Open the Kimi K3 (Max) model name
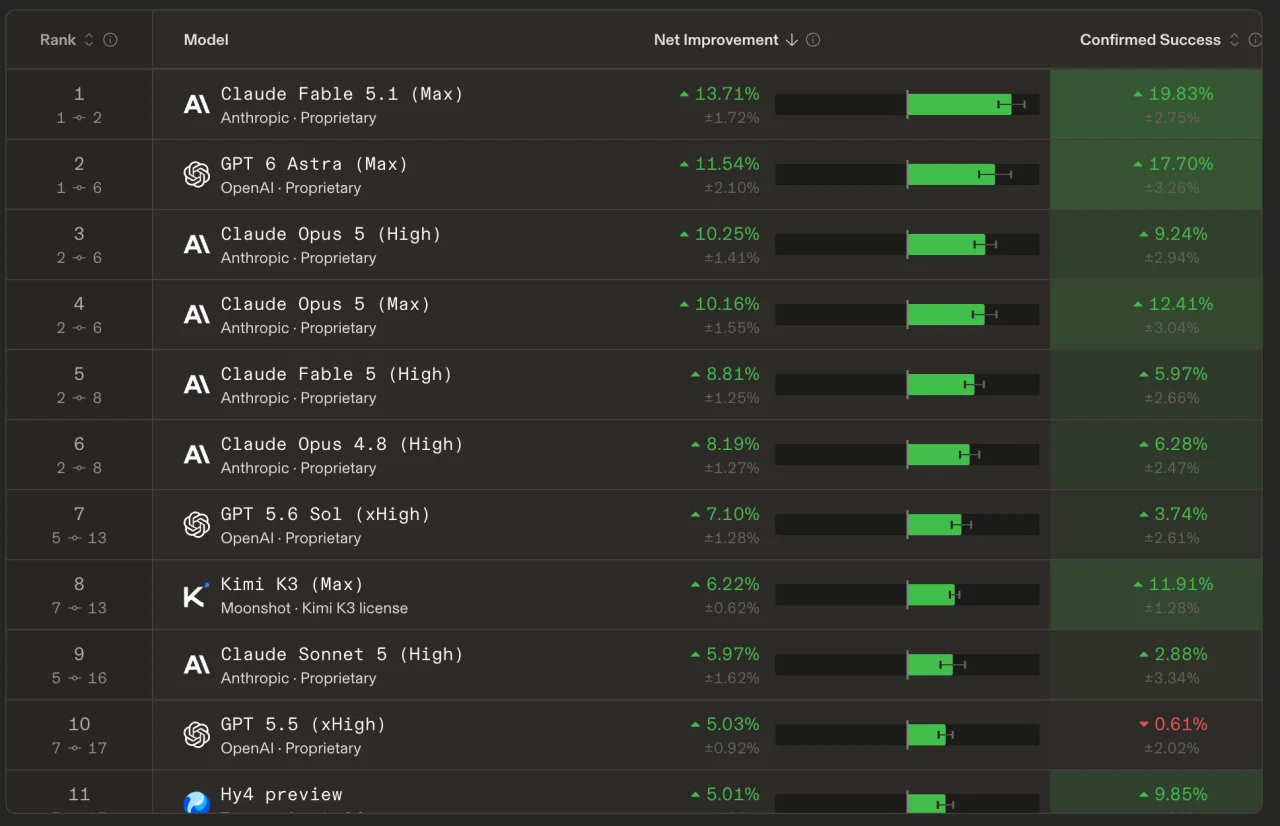Image resolution: width=1280 pixels, height=826 pixels. point(292,584)
